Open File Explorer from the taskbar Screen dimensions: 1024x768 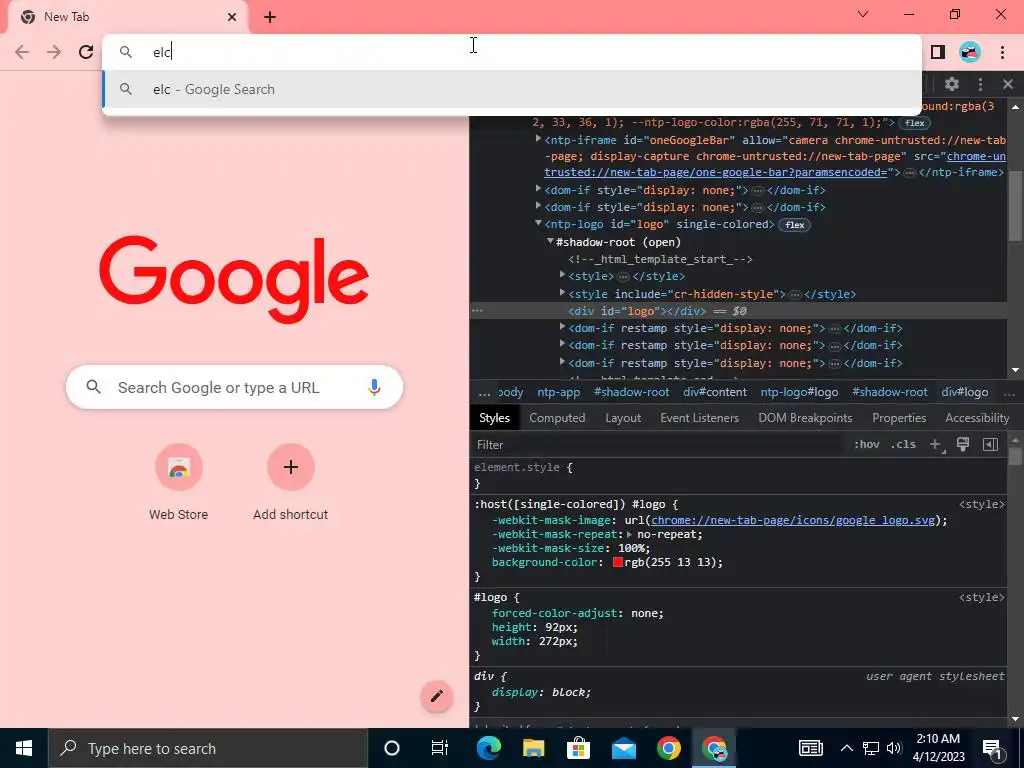(x=534, y=748)
